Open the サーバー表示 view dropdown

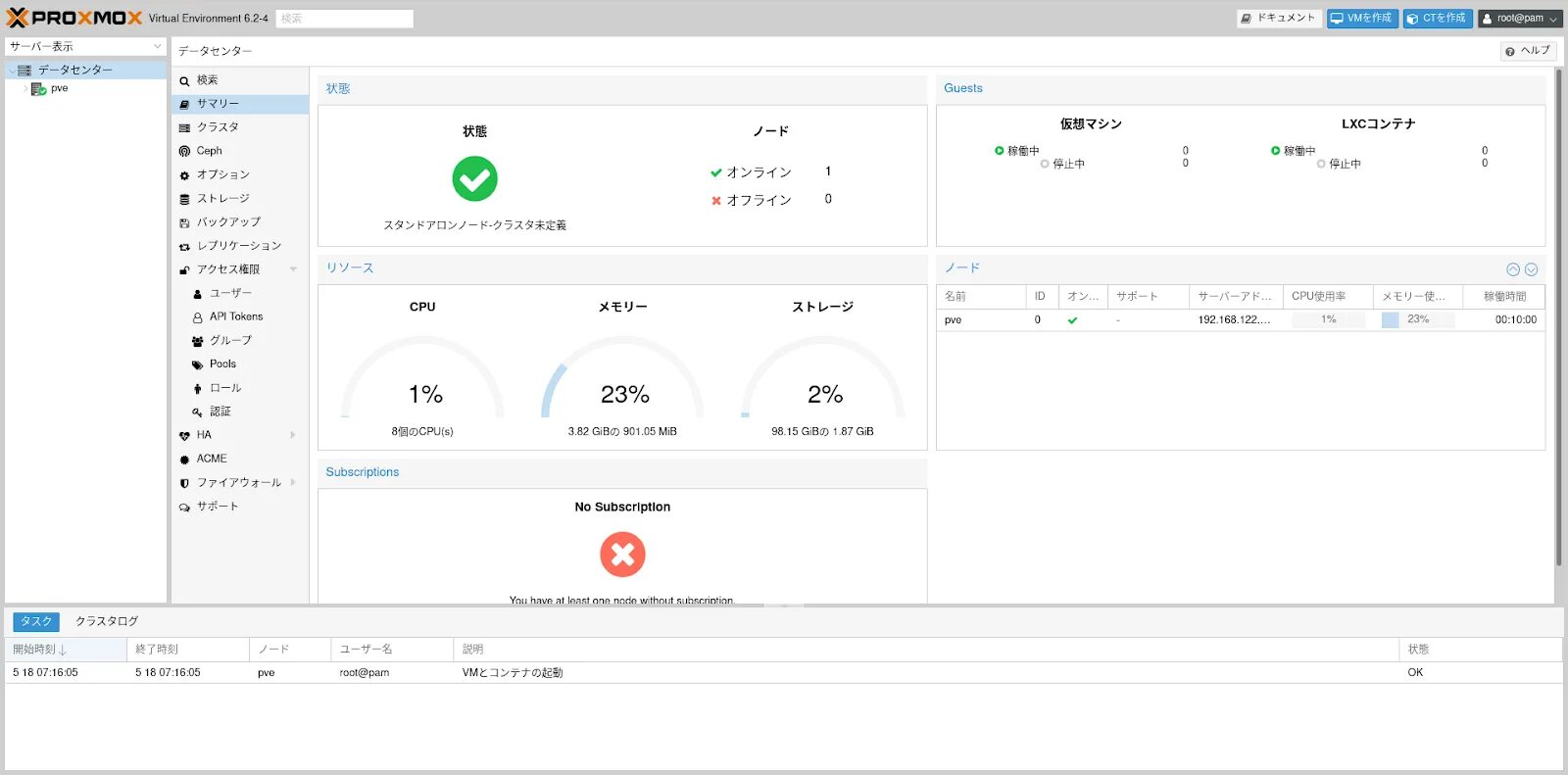[x=85, y=46]
